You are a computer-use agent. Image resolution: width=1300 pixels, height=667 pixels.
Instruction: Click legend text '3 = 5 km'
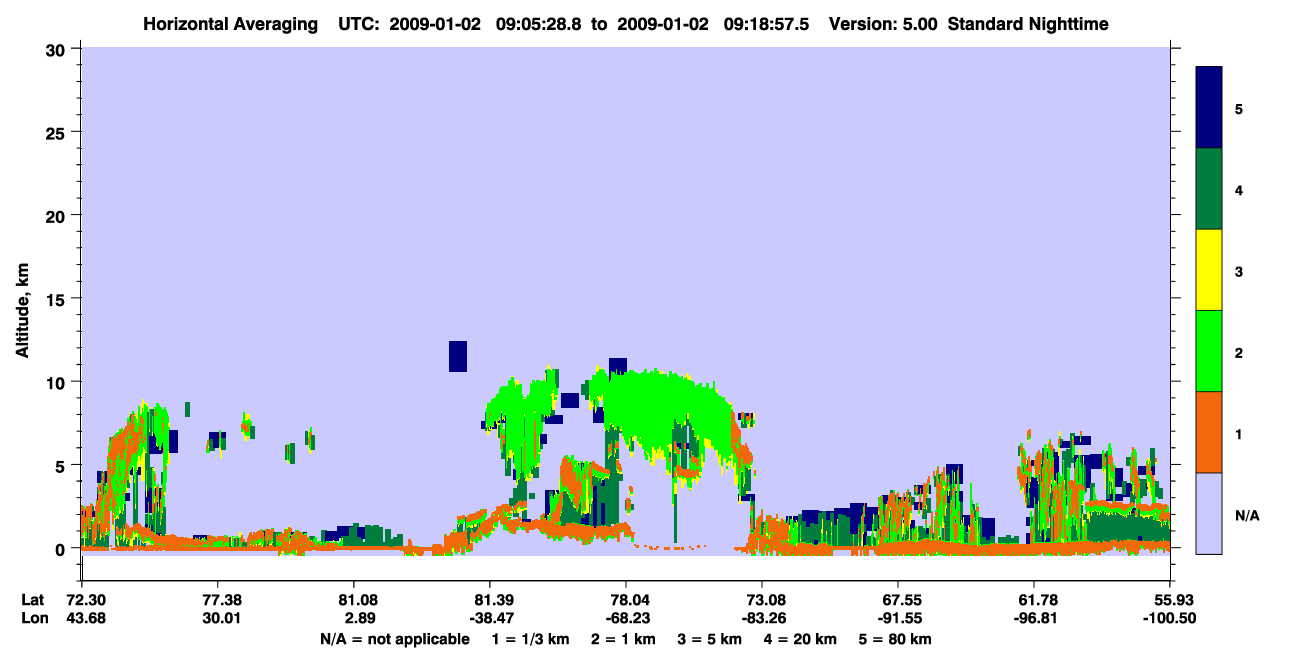(x=711, y=639)
